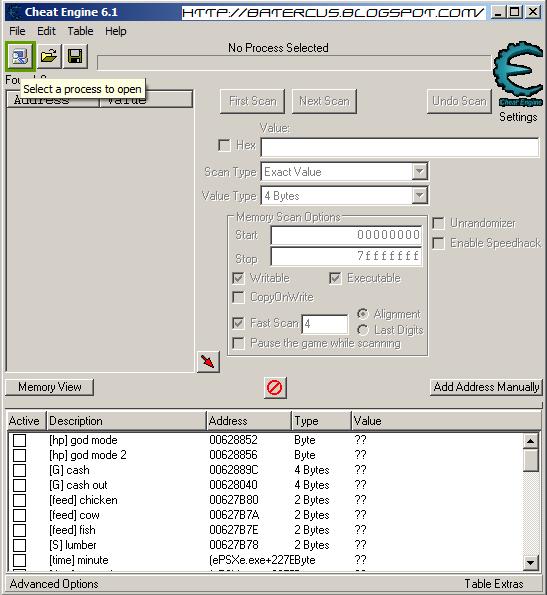Toggle the Executable checkbox

[335, 278]
